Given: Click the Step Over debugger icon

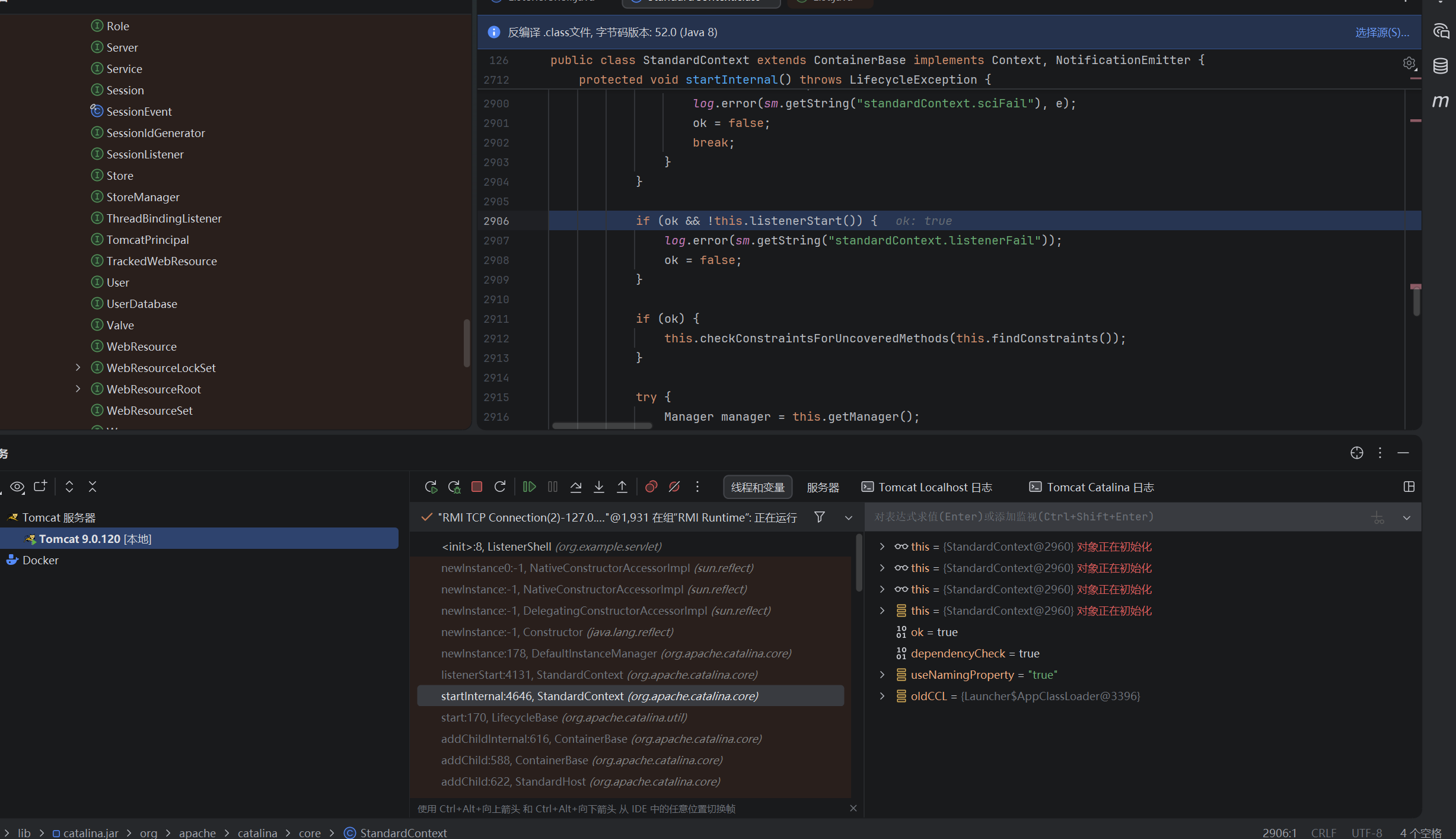Looking at the screenshot, I should tap(576, 487).
